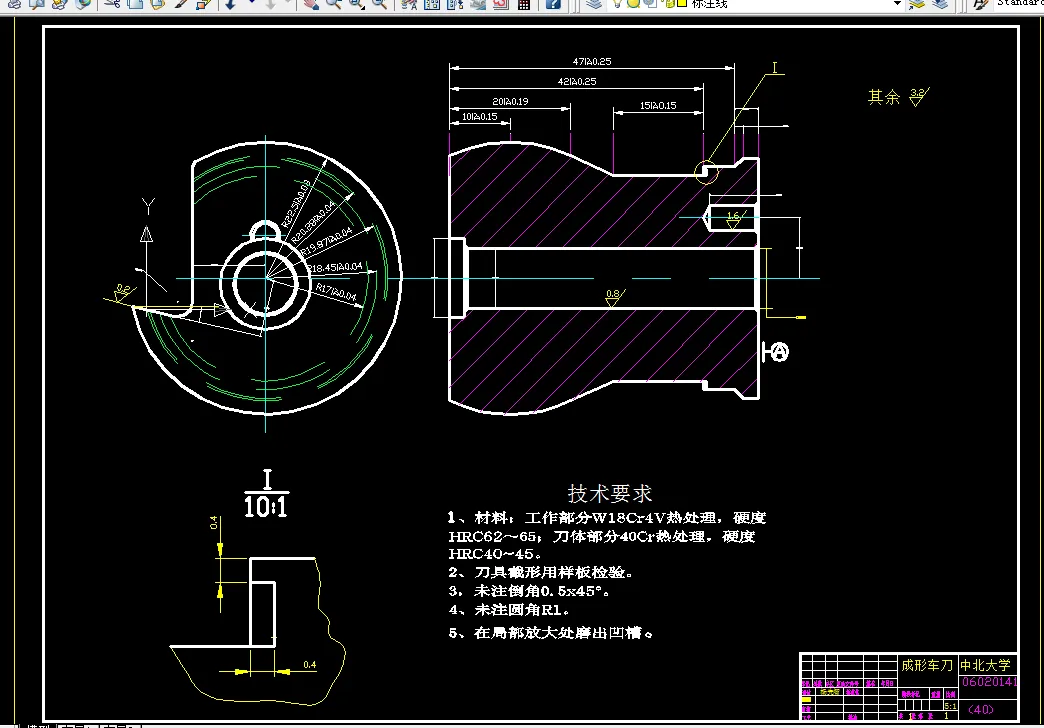This screenshot has width=1044, height=728.
Task: Click the 3.2 roughness value near 其余
Action: 917,93
